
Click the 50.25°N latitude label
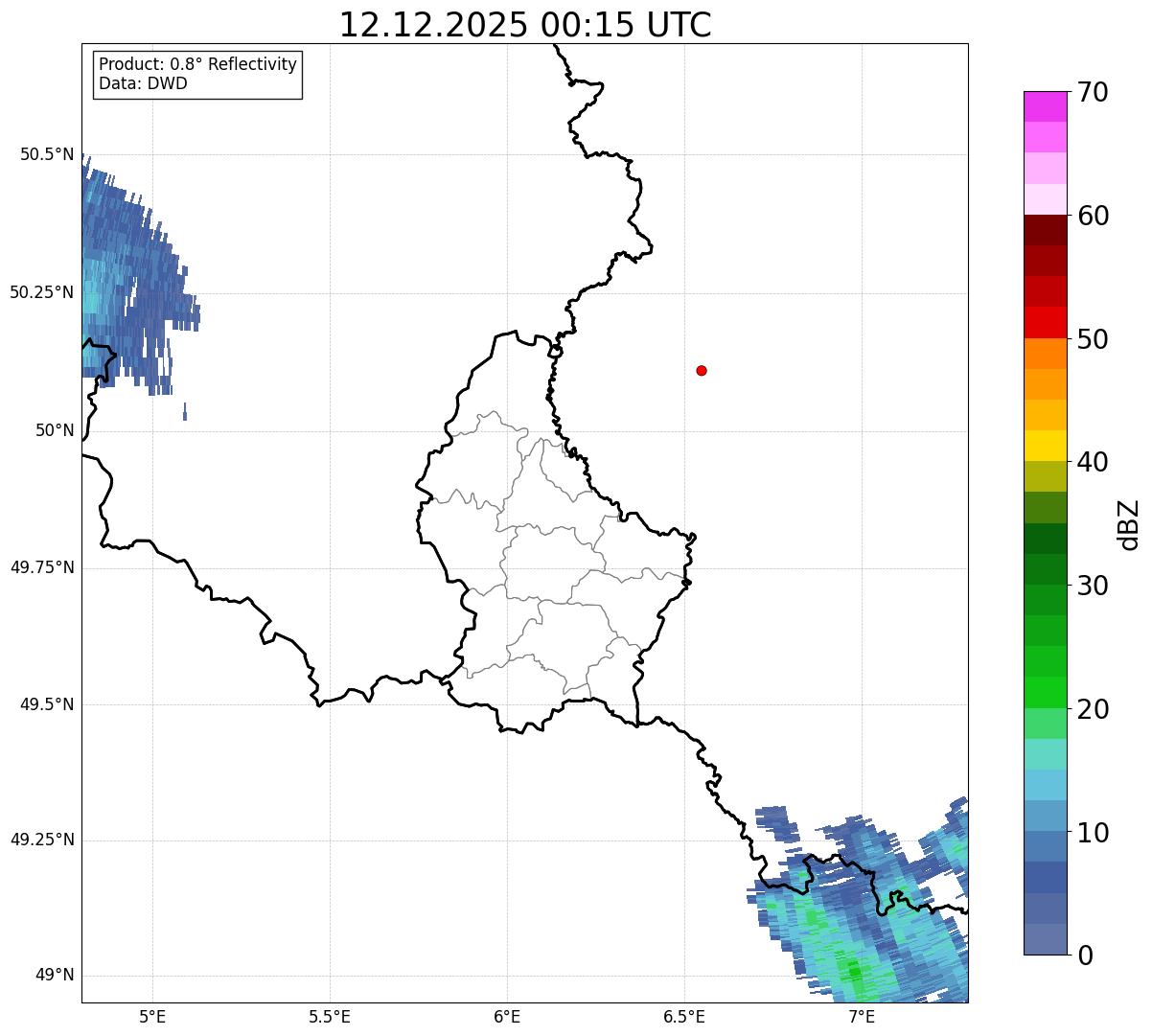pos(42,292)
